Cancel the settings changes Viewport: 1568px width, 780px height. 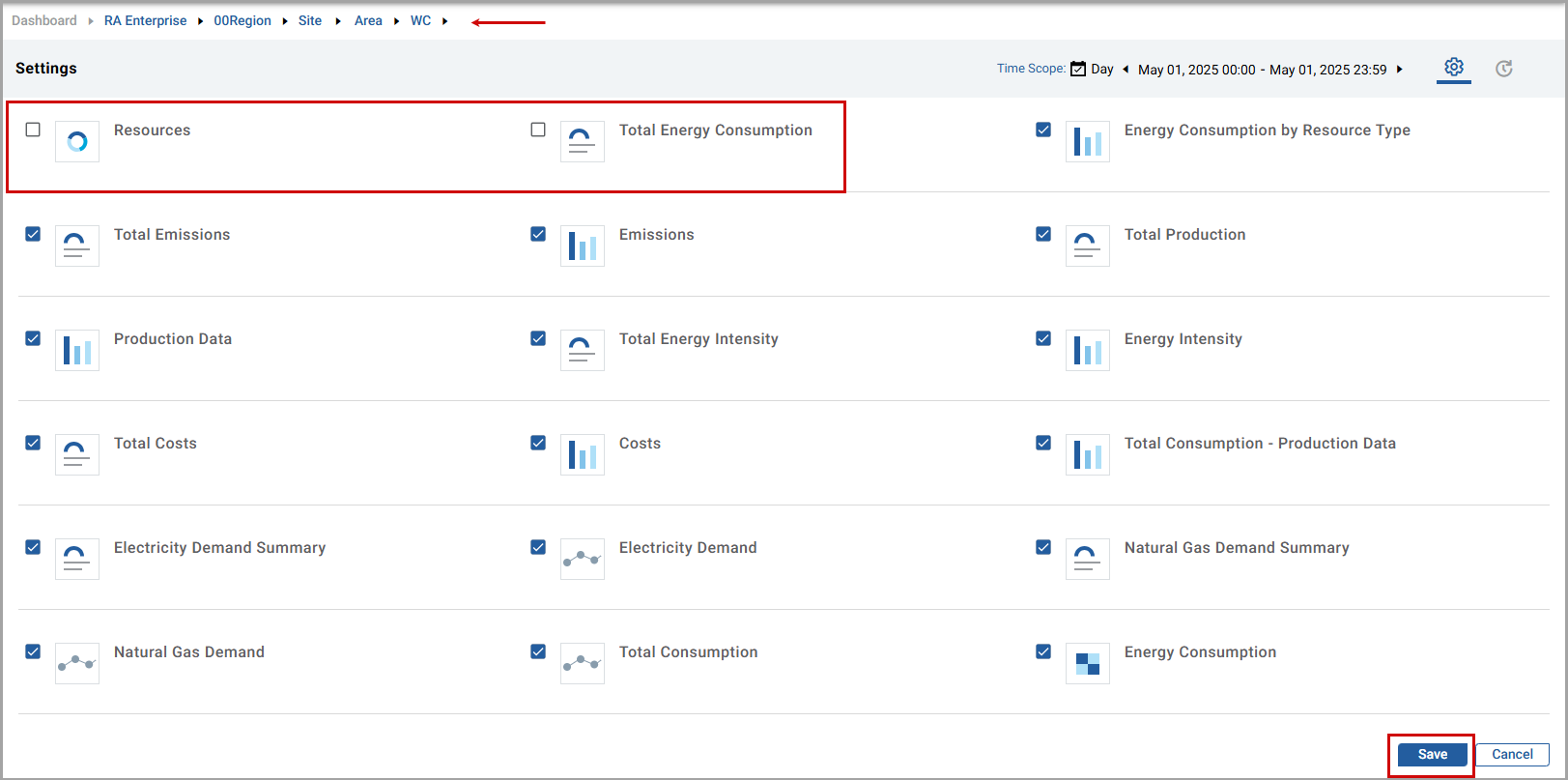(1512, 755)
